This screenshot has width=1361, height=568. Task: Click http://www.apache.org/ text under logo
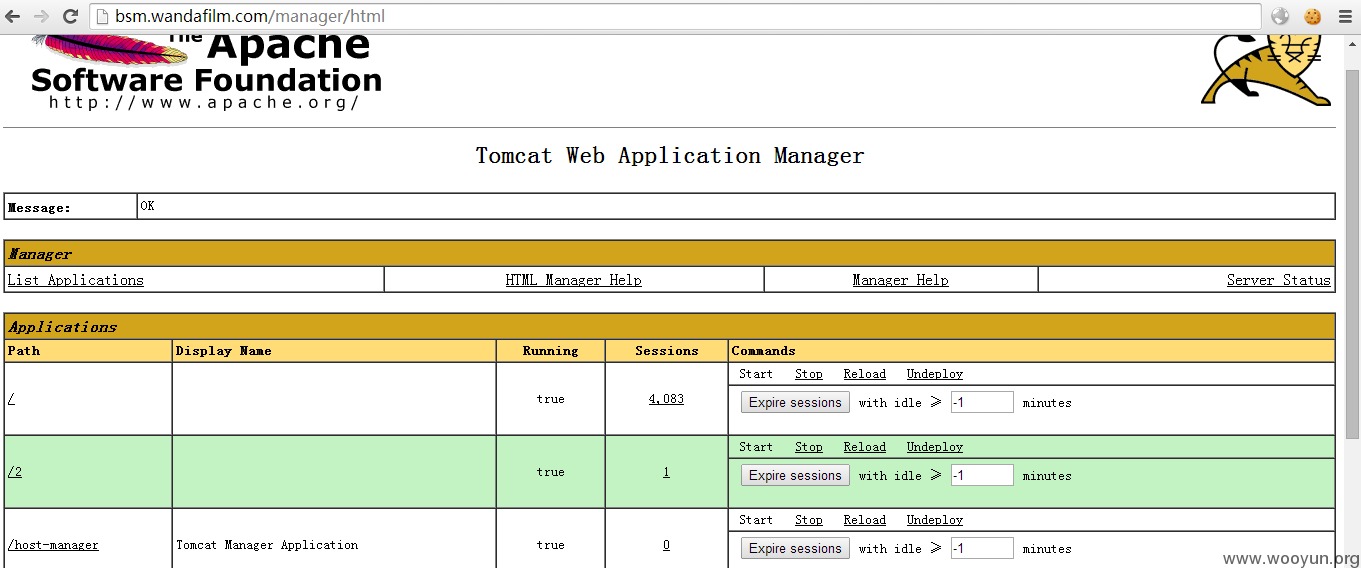pyautogui.click(x=204, y=103)
